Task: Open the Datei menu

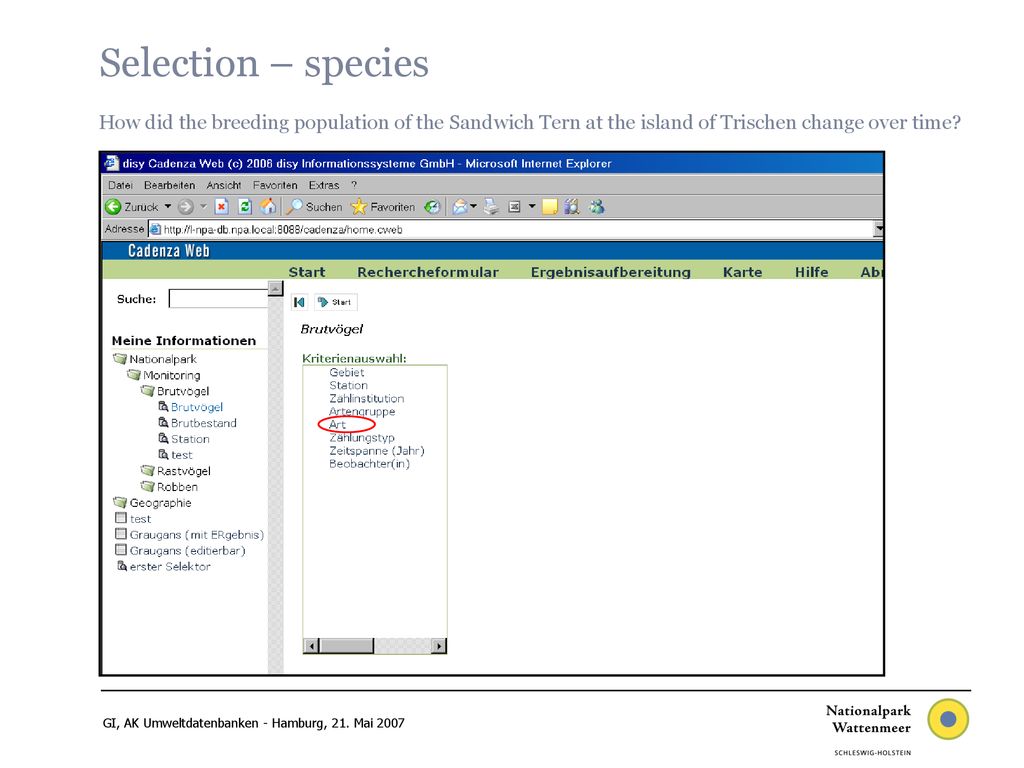Action: [x=120, y=185]
